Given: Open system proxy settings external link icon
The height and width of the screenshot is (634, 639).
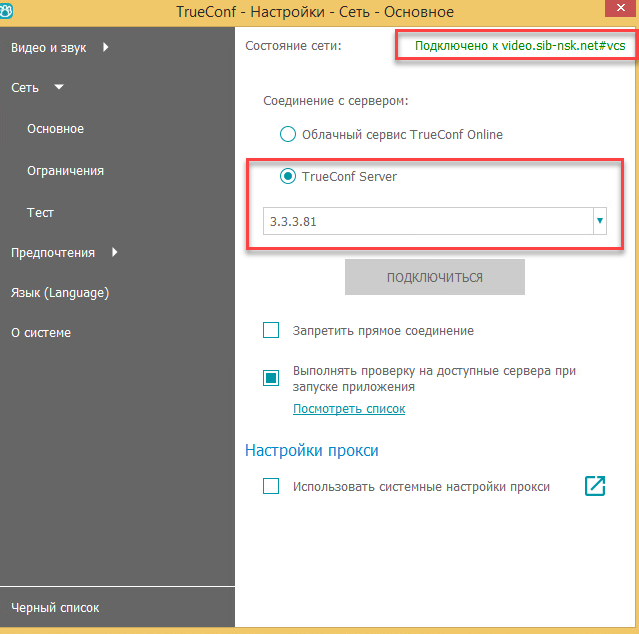Looking at the screenshot, I should click(595, 486).
